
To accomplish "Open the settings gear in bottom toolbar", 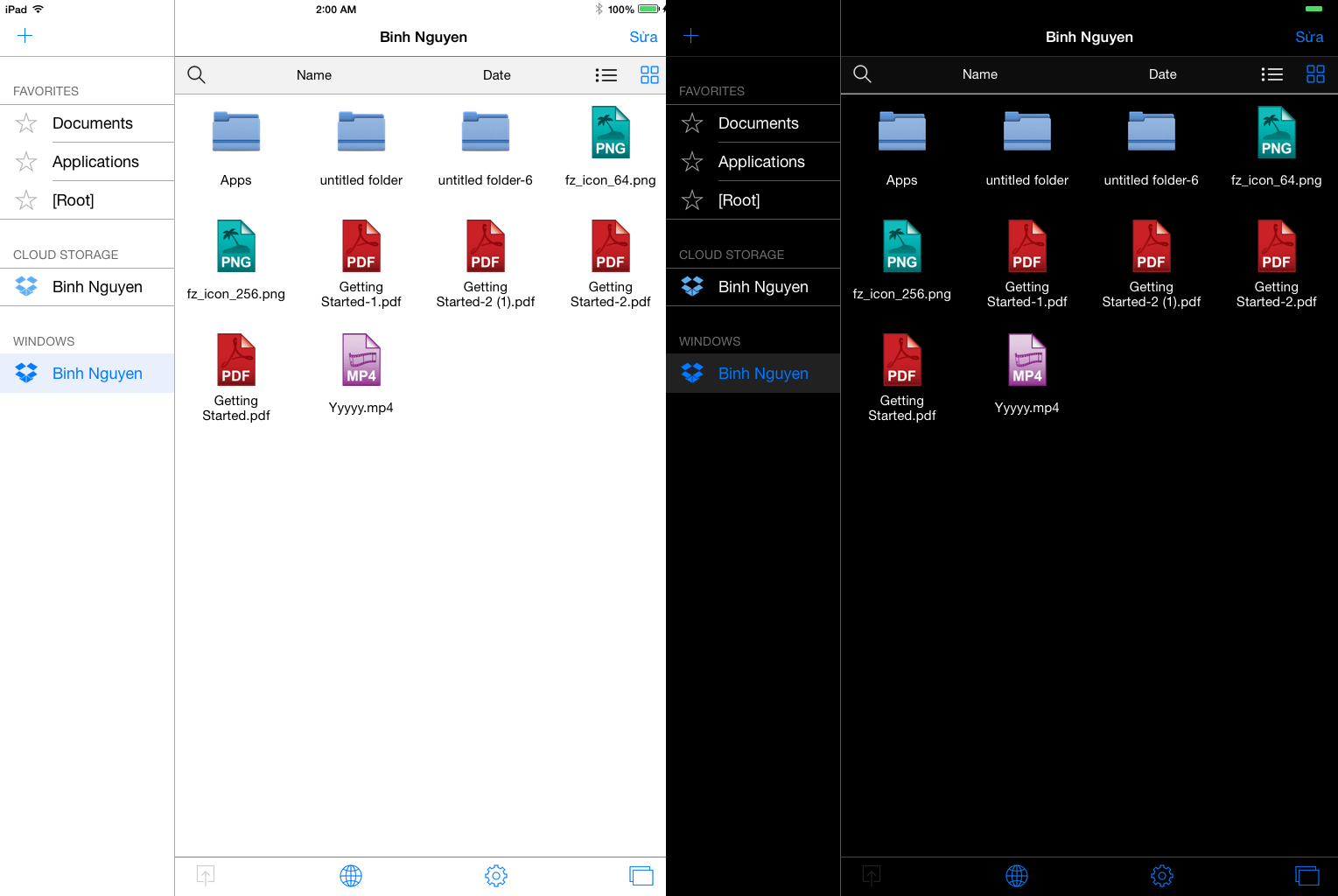I will tap(495, 875).
